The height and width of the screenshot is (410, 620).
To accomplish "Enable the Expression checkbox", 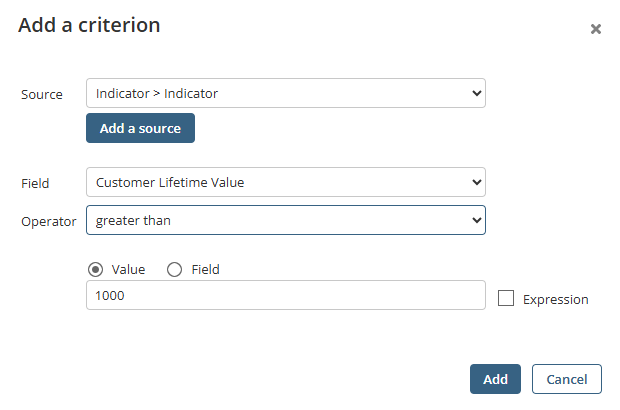I will pyautogui.click(x=506, y=298).
